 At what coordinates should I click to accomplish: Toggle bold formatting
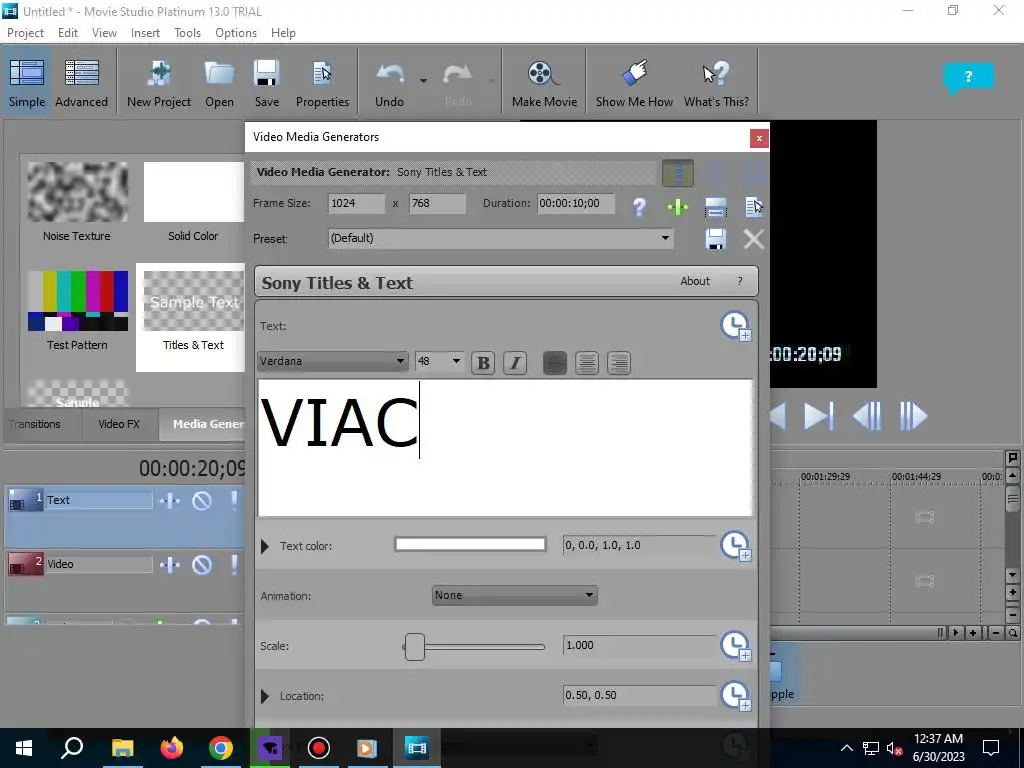[483, 363]
